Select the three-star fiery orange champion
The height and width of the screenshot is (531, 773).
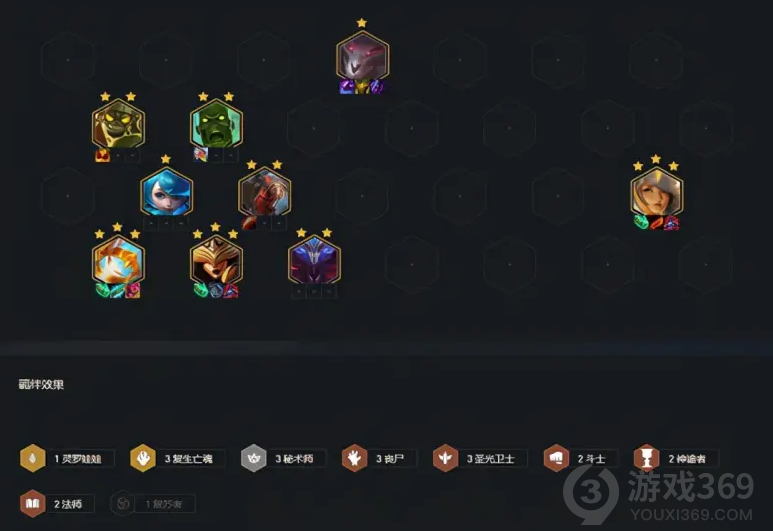(x=118, y=260)
